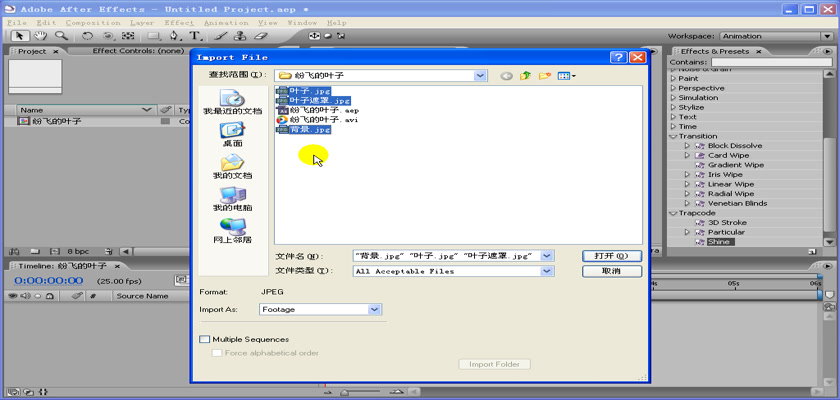Click the help button of Import File dialog

tap(619, 57)
